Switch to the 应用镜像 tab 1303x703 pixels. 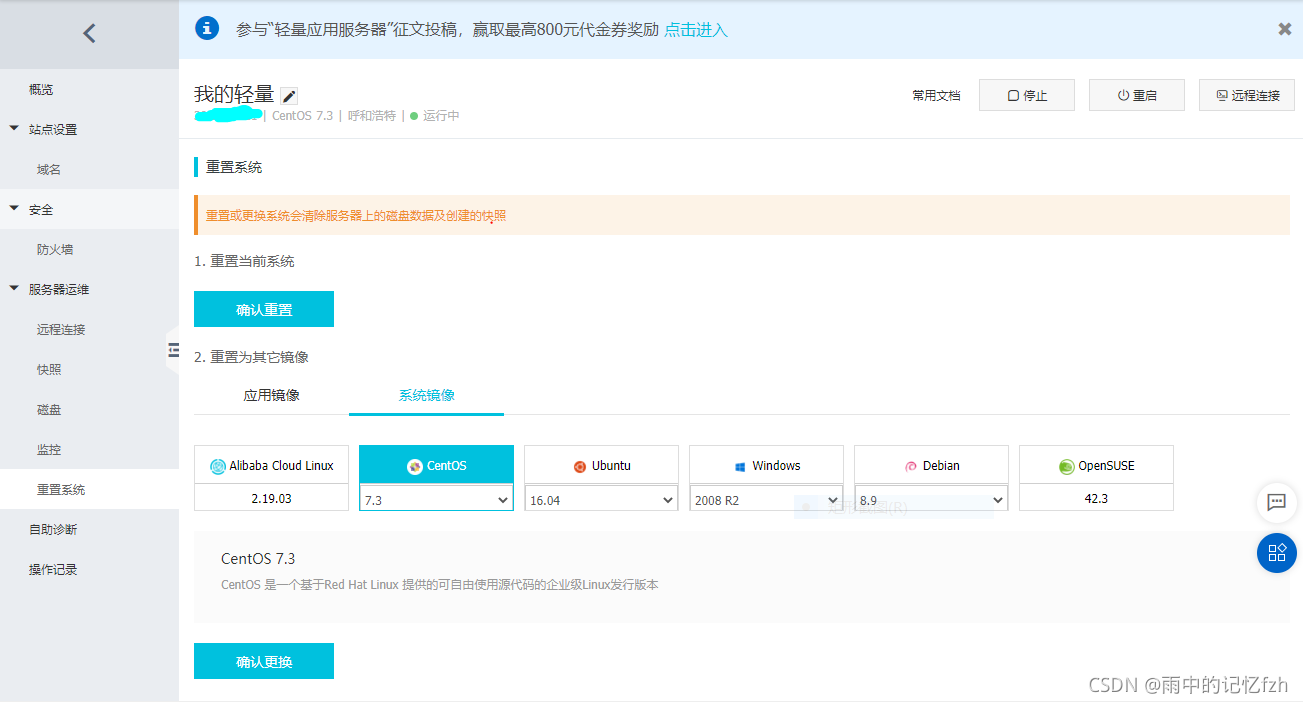(x=271, y=395)
